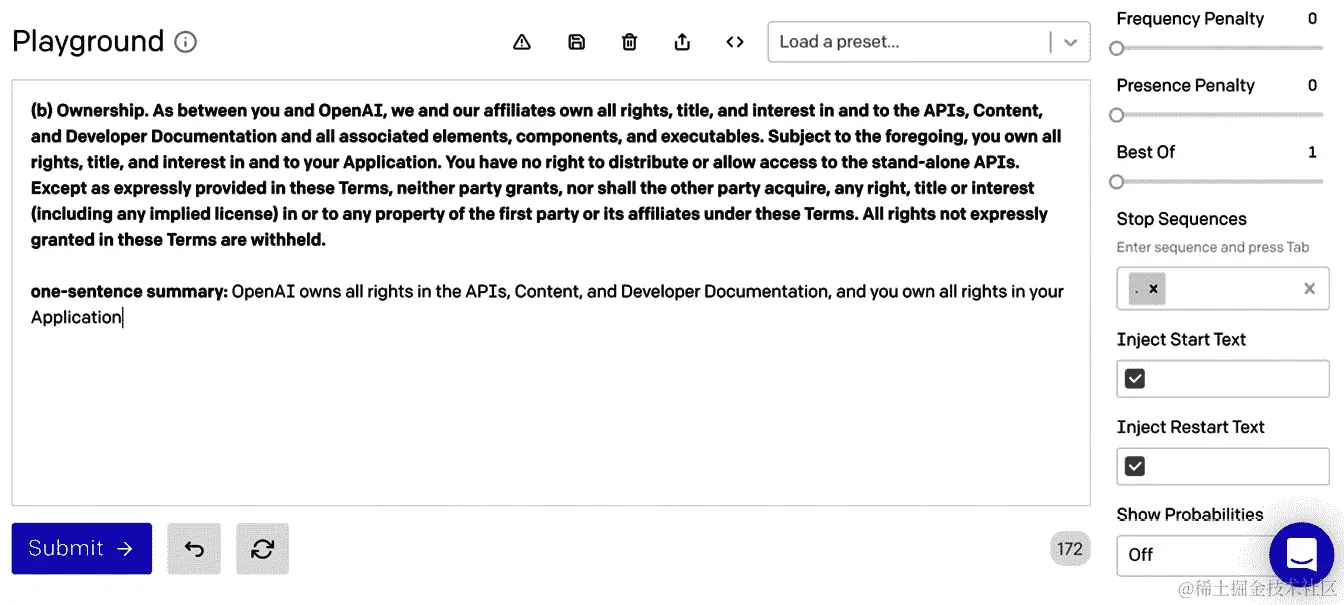This screenshot has height=605, width=1344.
Task: Click the 172 token count badge
Action: pos(1070,549)
